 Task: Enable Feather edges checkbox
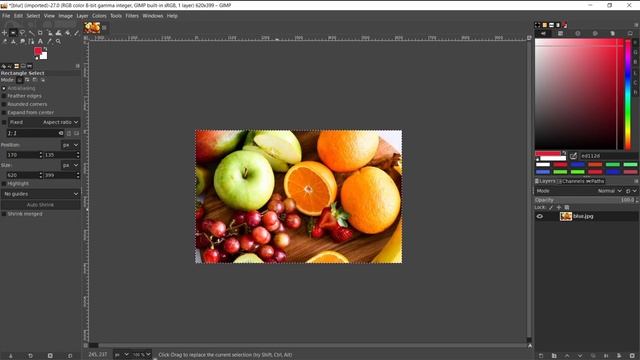(x=4, y=96)
